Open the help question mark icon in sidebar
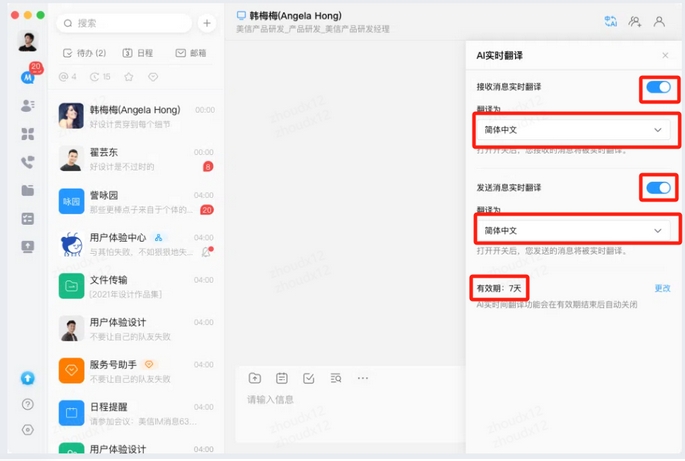The width and height of the screenshot is (685, 461). pyautogui.click(x=28, y=405)
